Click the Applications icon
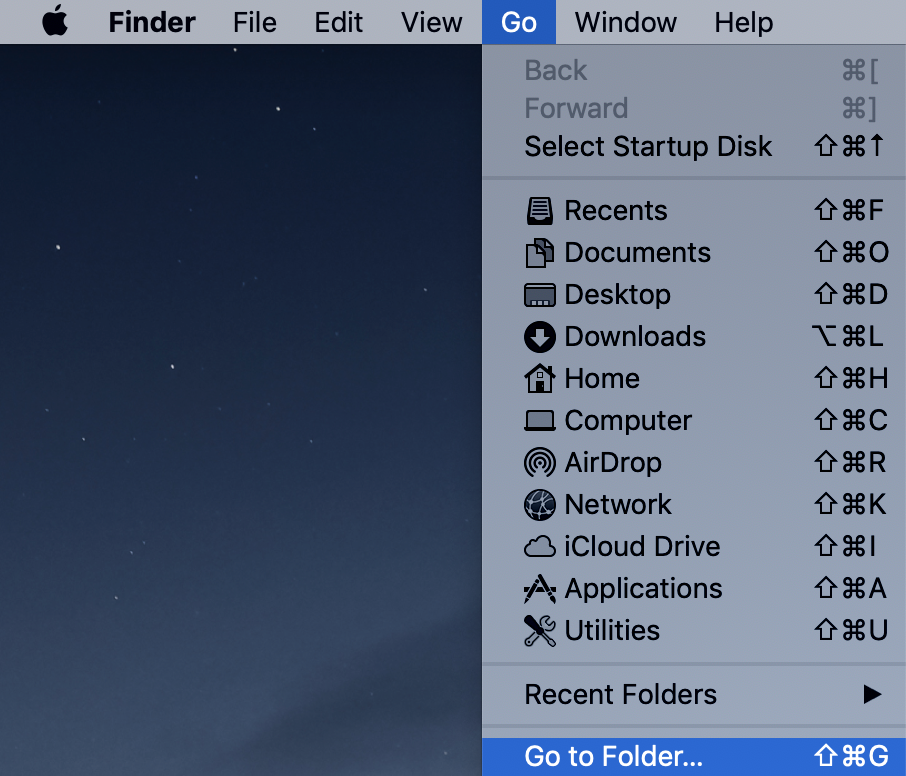 (x=540, y=589)
